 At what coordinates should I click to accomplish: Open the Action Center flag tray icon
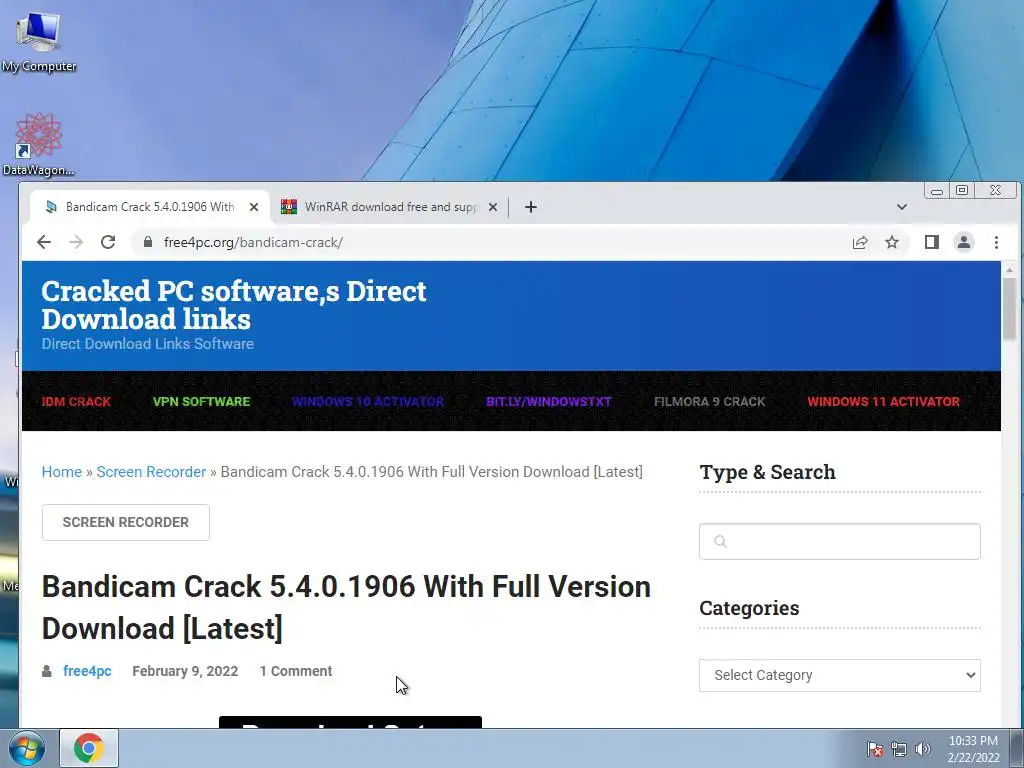click(x=875, y=749)
